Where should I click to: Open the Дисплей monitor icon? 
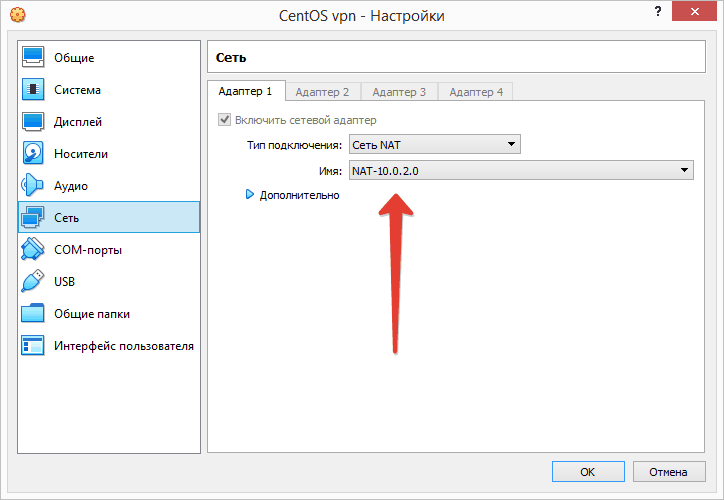(34, 122)
